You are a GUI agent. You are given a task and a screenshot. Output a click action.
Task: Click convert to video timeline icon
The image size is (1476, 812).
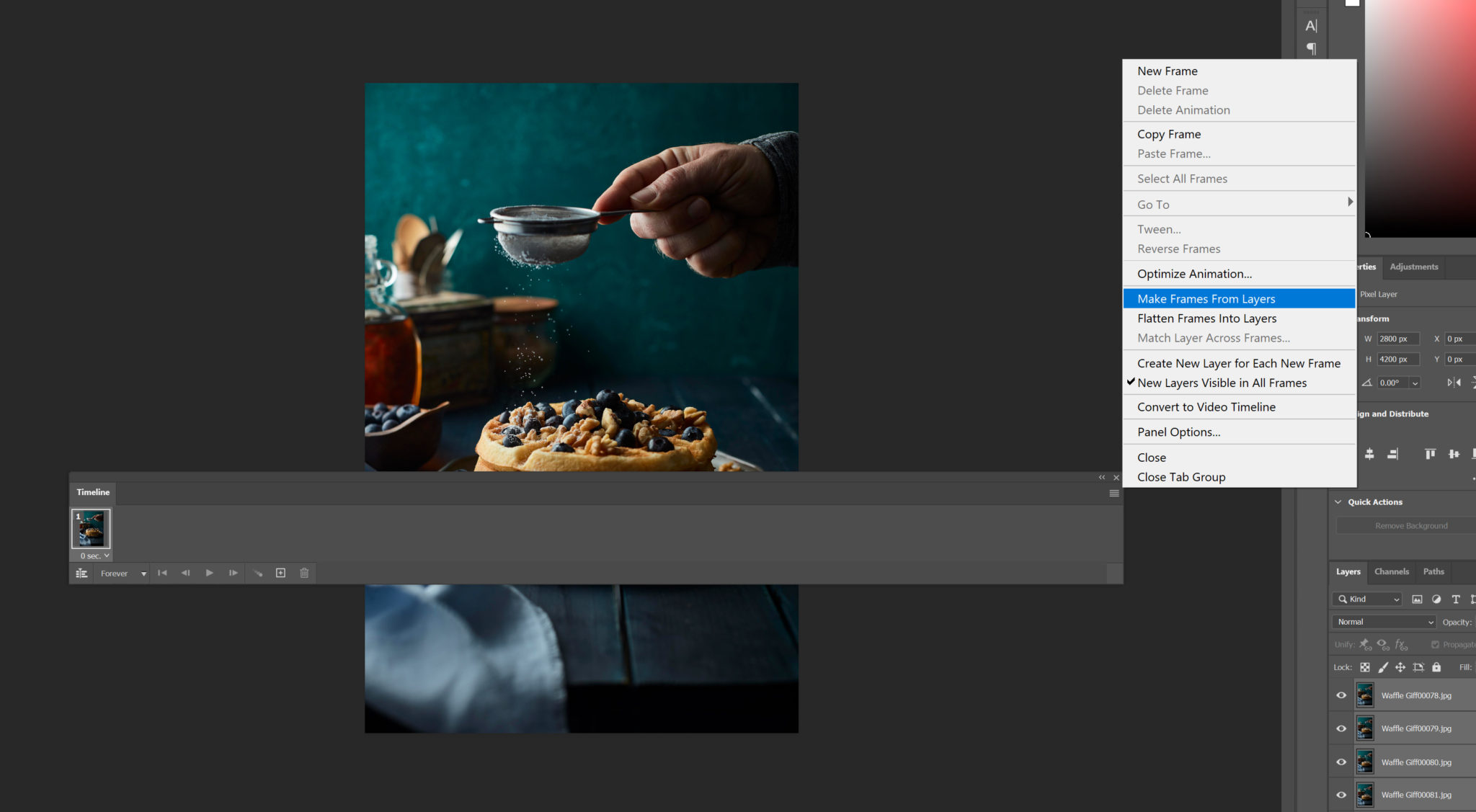(x=81, y=574)
